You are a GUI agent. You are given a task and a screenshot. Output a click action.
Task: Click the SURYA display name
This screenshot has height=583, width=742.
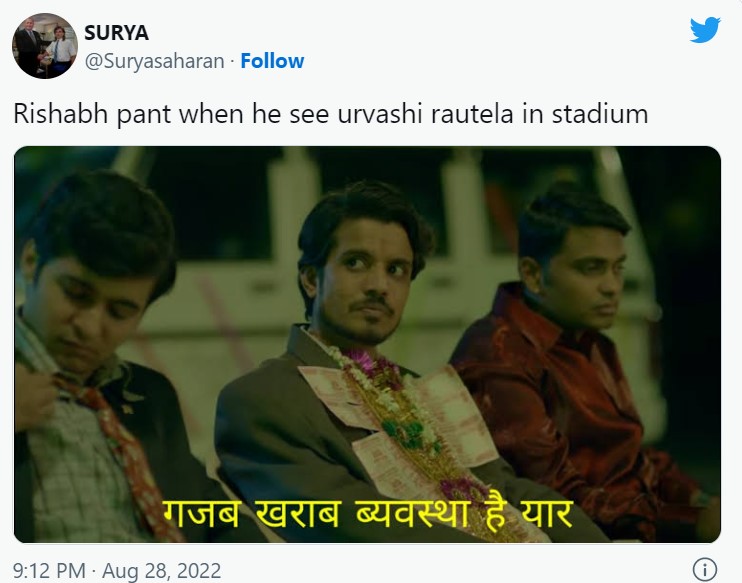pyautogui.click(x=116, y=33)
